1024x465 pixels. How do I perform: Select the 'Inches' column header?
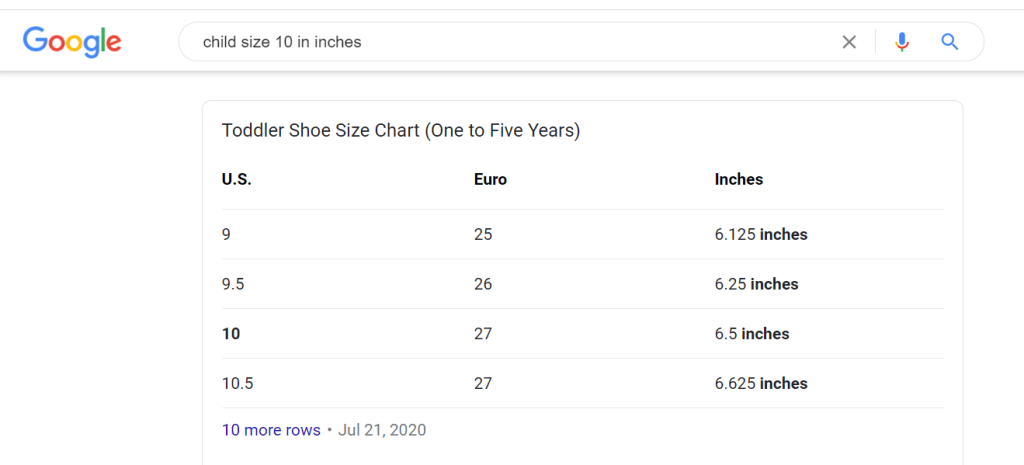click(739, 180)
